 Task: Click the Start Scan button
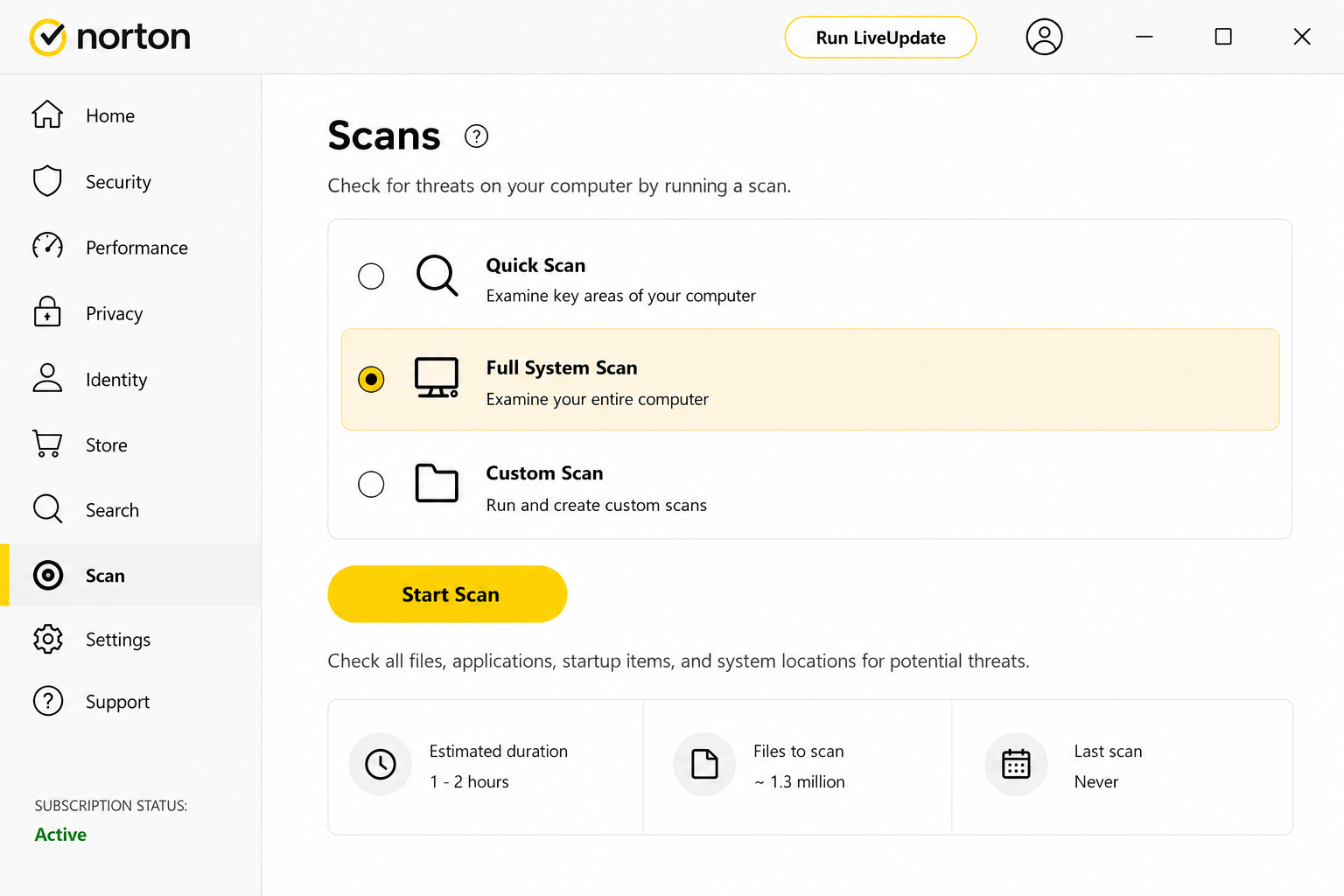(447, 594)
